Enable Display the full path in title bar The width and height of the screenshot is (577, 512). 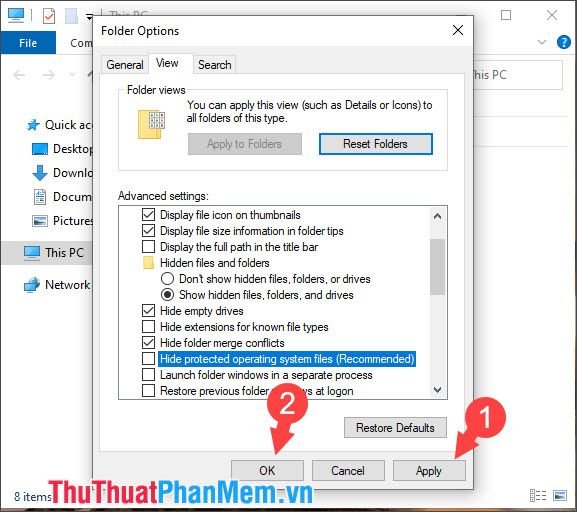tap(148, 247)
